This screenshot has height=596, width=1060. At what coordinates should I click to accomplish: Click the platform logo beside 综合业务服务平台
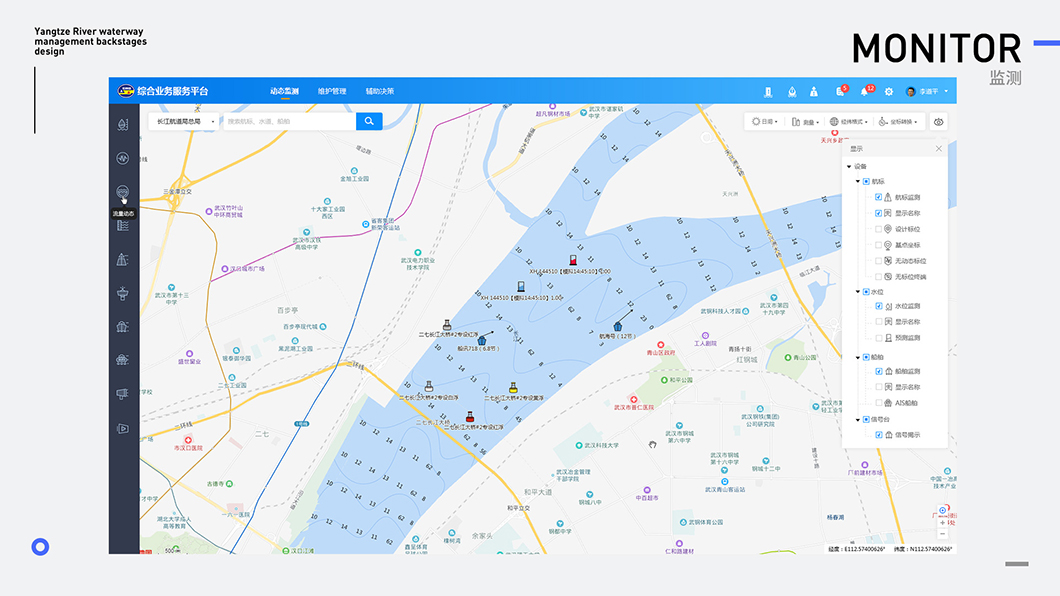click(x=126, y=91)
